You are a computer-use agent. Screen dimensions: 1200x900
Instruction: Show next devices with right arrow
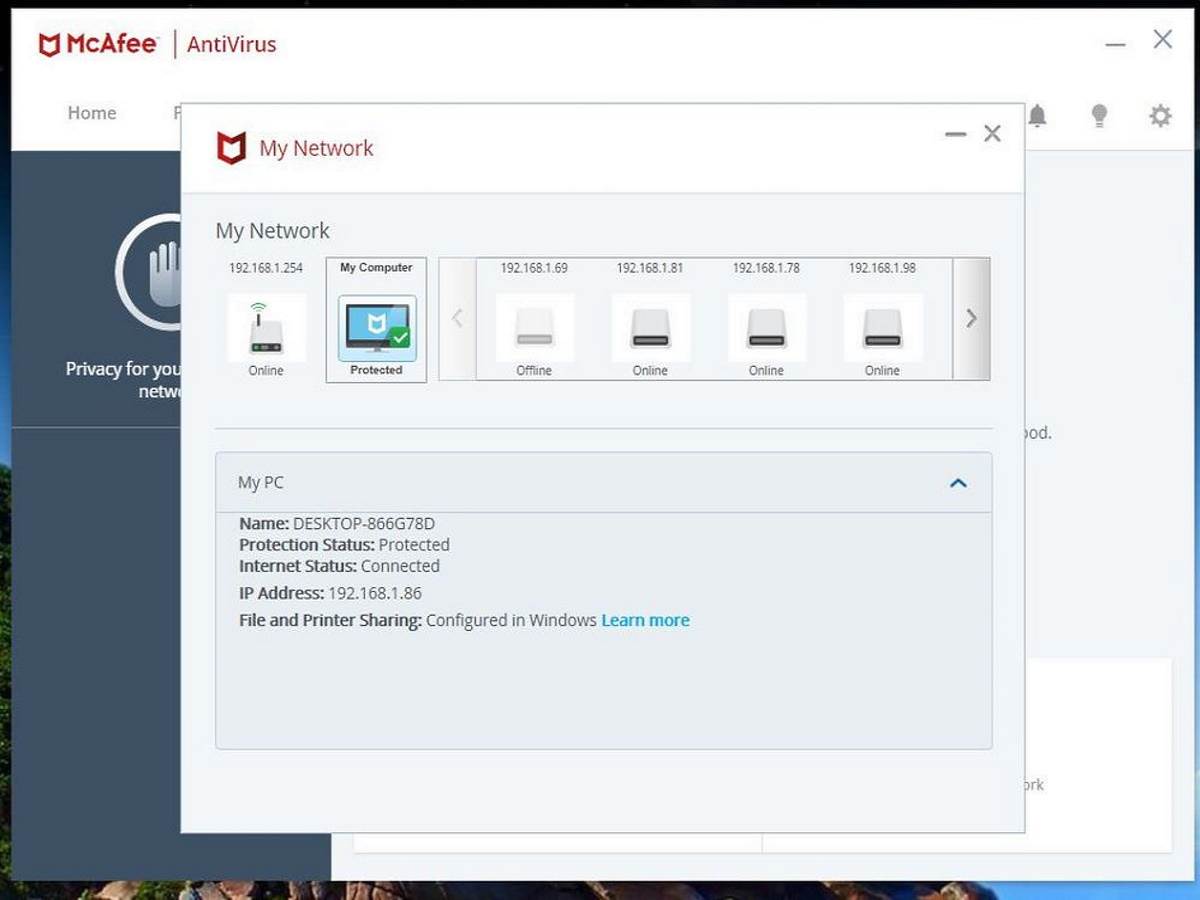pos(971,319)
